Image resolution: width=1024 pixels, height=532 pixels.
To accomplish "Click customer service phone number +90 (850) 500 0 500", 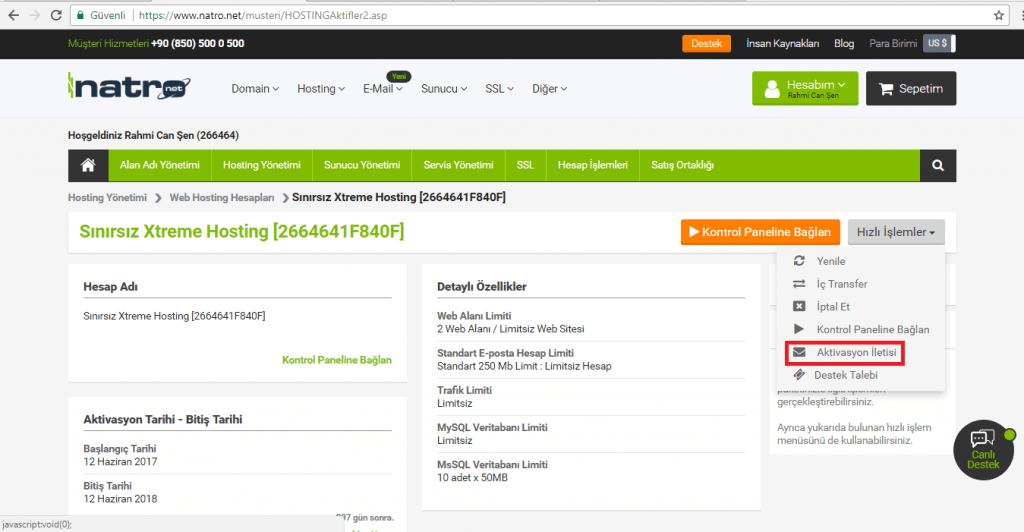I will coord(198,43).
